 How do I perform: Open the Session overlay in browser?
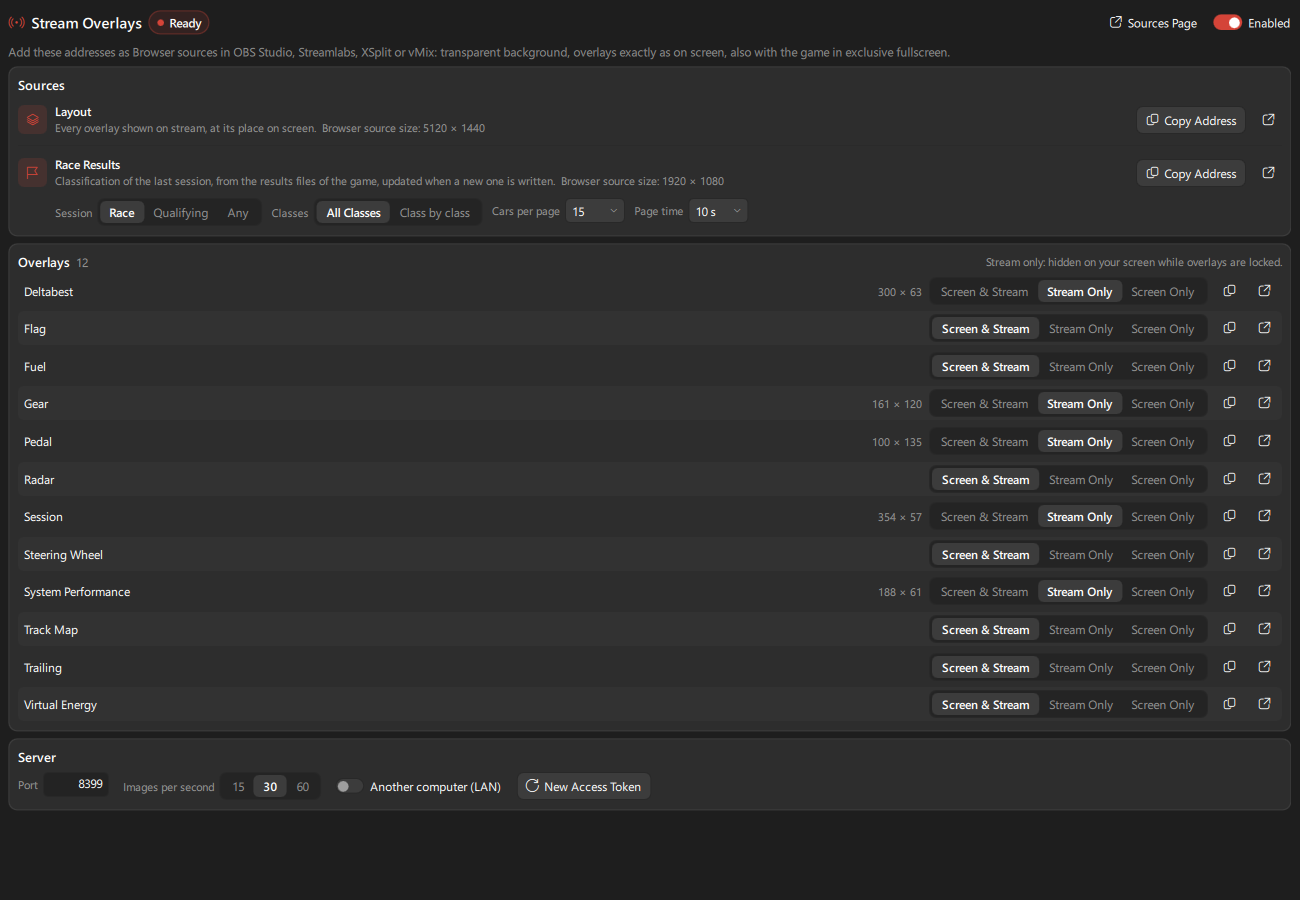(x=1264, y=516)
